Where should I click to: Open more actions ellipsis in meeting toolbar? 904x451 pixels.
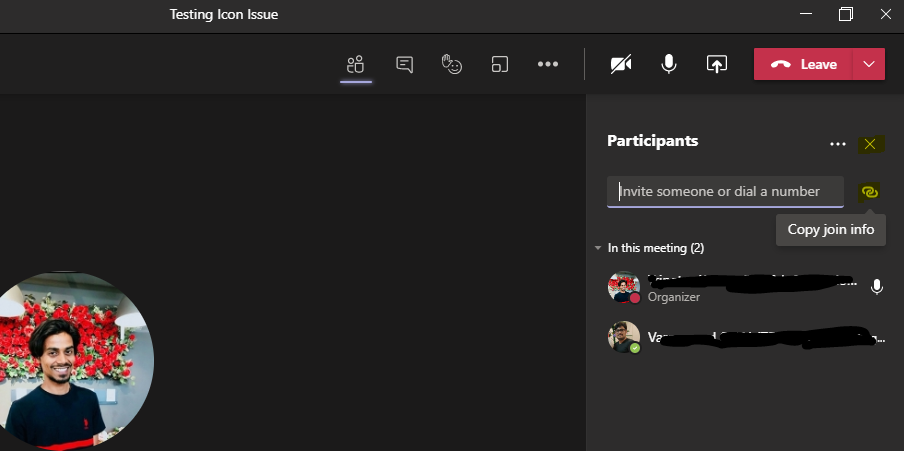[x=548, y=64]
